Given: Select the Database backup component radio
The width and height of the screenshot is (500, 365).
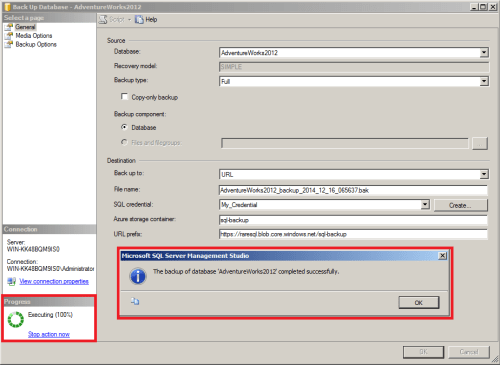Looking at the screenshot, I should pos(124,127).
